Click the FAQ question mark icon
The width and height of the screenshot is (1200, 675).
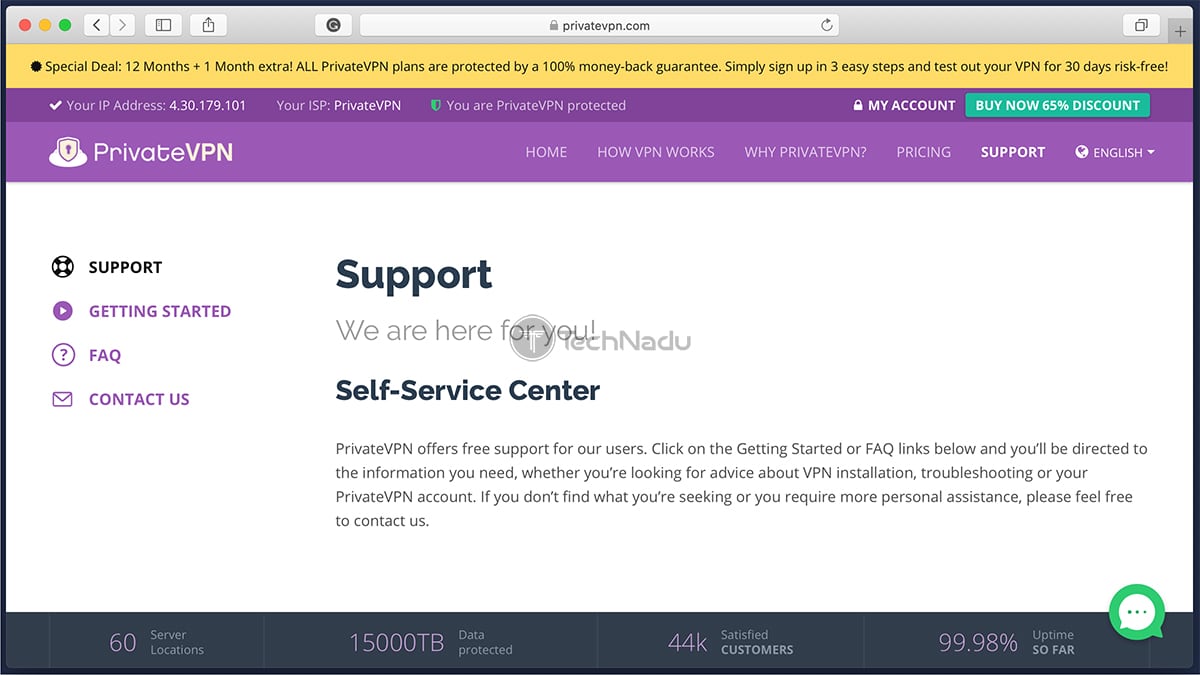62,355
